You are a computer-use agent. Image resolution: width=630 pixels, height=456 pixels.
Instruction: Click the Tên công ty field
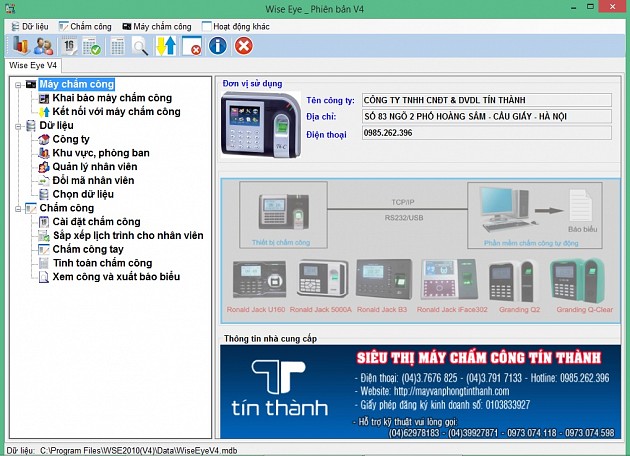(487, 100)
